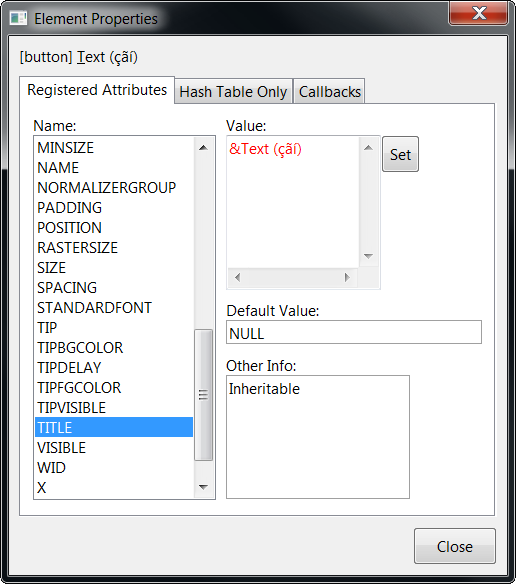Viewport: 516px width, 584px height.
Task: Click the Default Value field showing NULL
Action: click(x=354, y=332)
